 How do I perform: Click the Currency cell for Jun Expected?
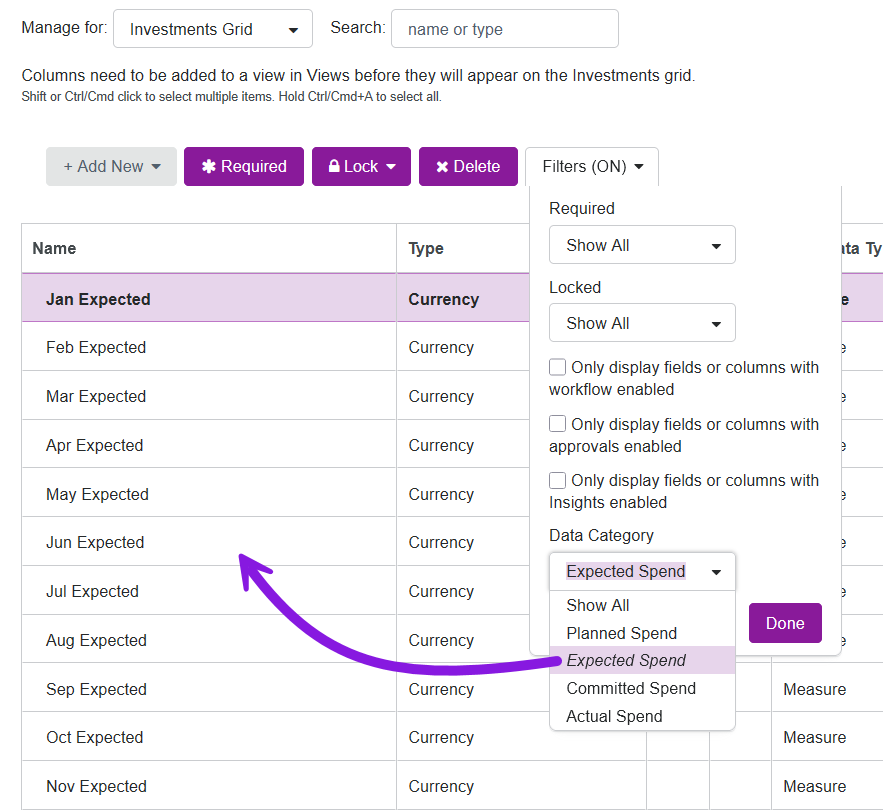click(x=463, y=541)
